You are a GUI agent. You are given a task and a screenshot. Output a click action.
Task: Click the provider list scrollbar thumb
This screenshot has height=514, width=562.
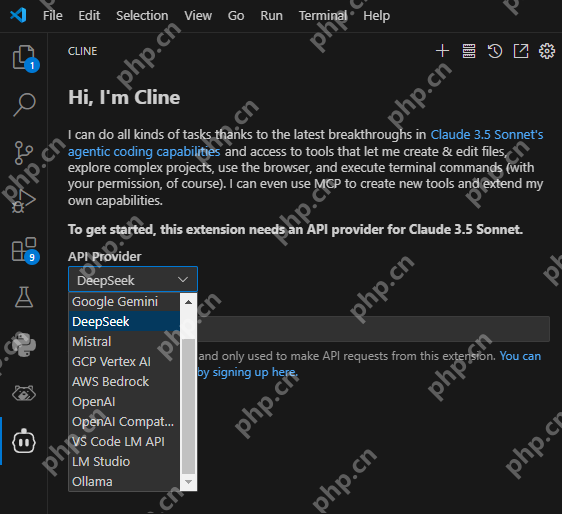coord(188,406)
